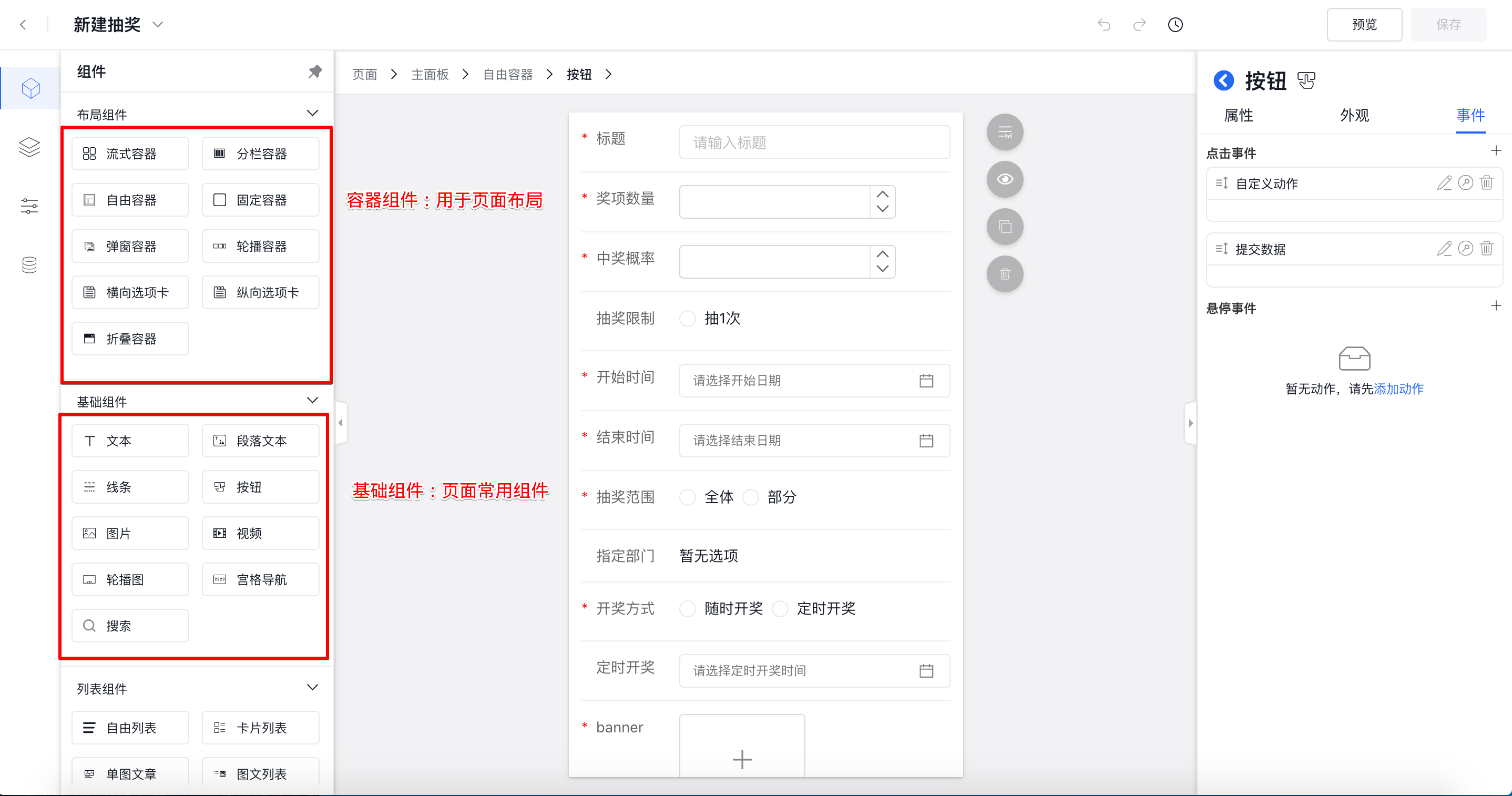The height and width of the screenshot is (796, 1512).
Task: Open calendar icon in 定时开奖 field
Action: click(x=926, y=670)
